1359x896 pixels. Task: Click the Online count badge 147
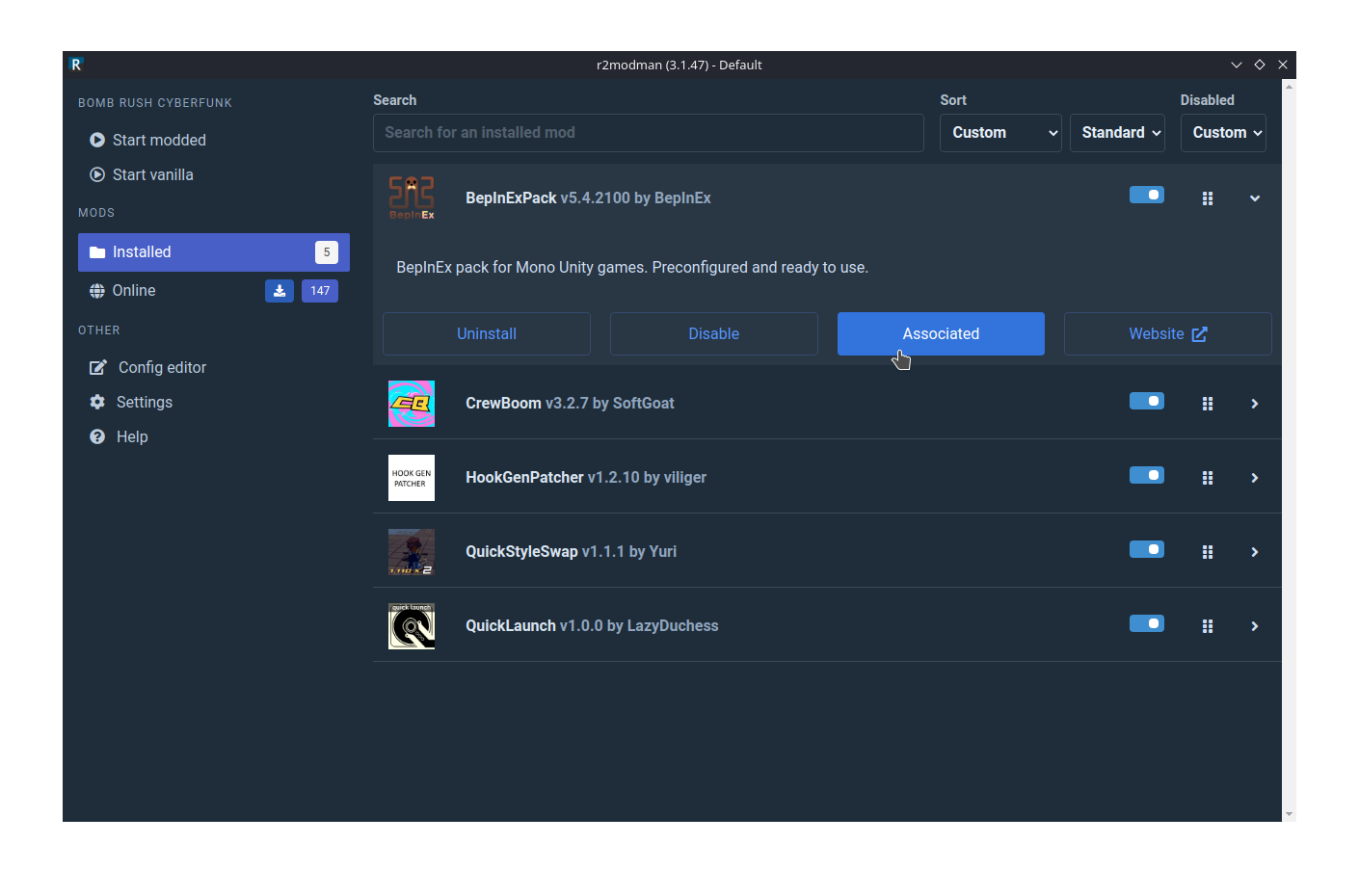click(x=320, y=291)
